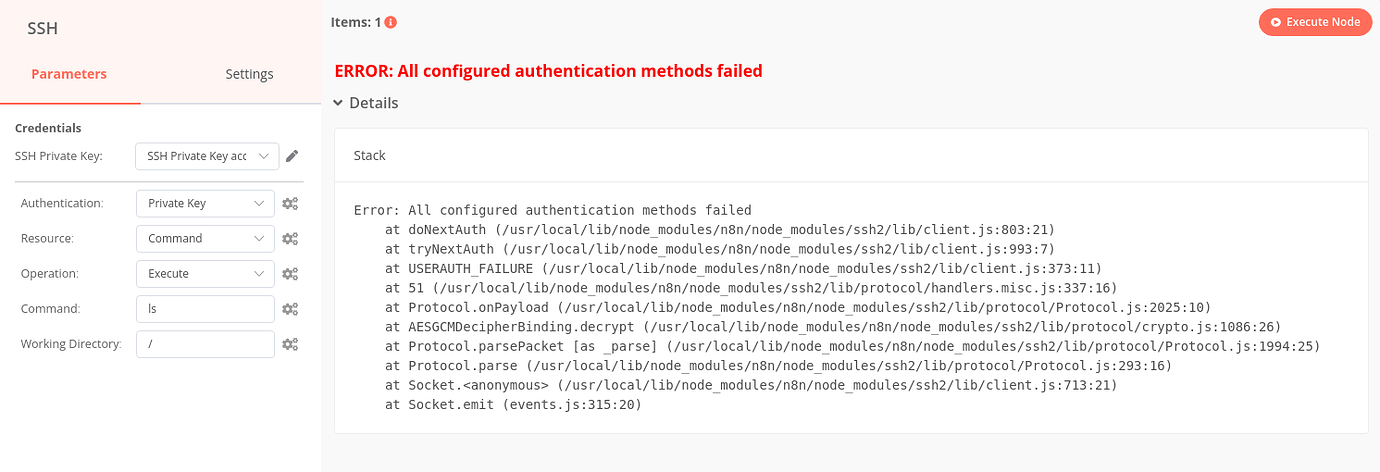Open the Resource Command dropdown
This screenshot has width=1380, height=472.
tap(205, 239)
